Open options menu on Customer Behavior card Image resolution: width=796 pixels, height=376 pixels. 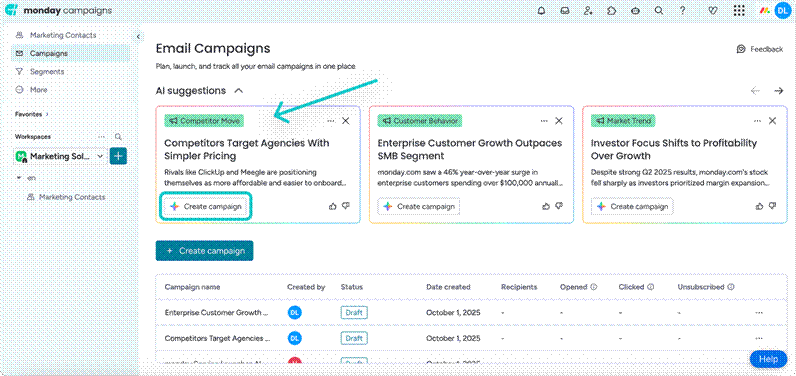coord(544,121)
